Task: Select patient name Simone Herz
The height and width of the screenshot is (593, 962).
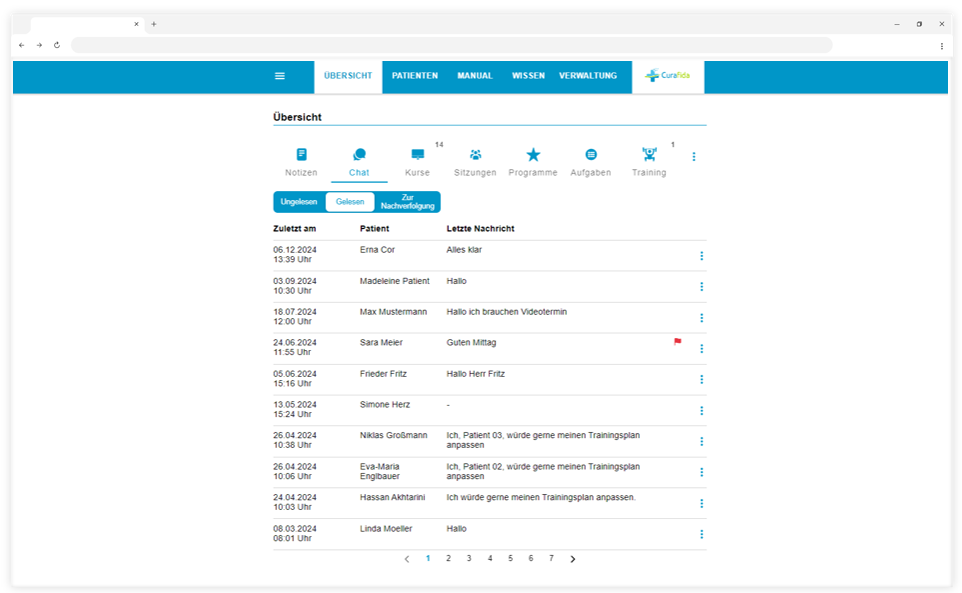Action: [385, 404]
